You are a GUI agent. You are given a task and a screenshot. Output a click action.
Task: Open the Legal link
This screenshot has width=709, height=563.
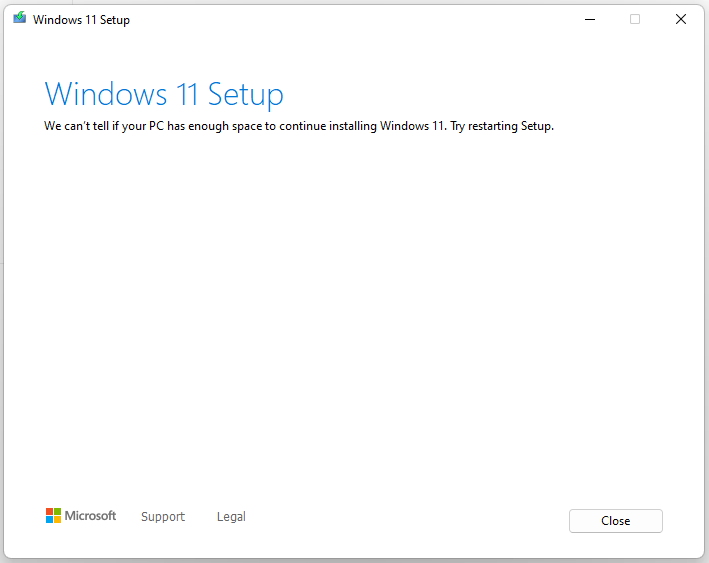231,516
